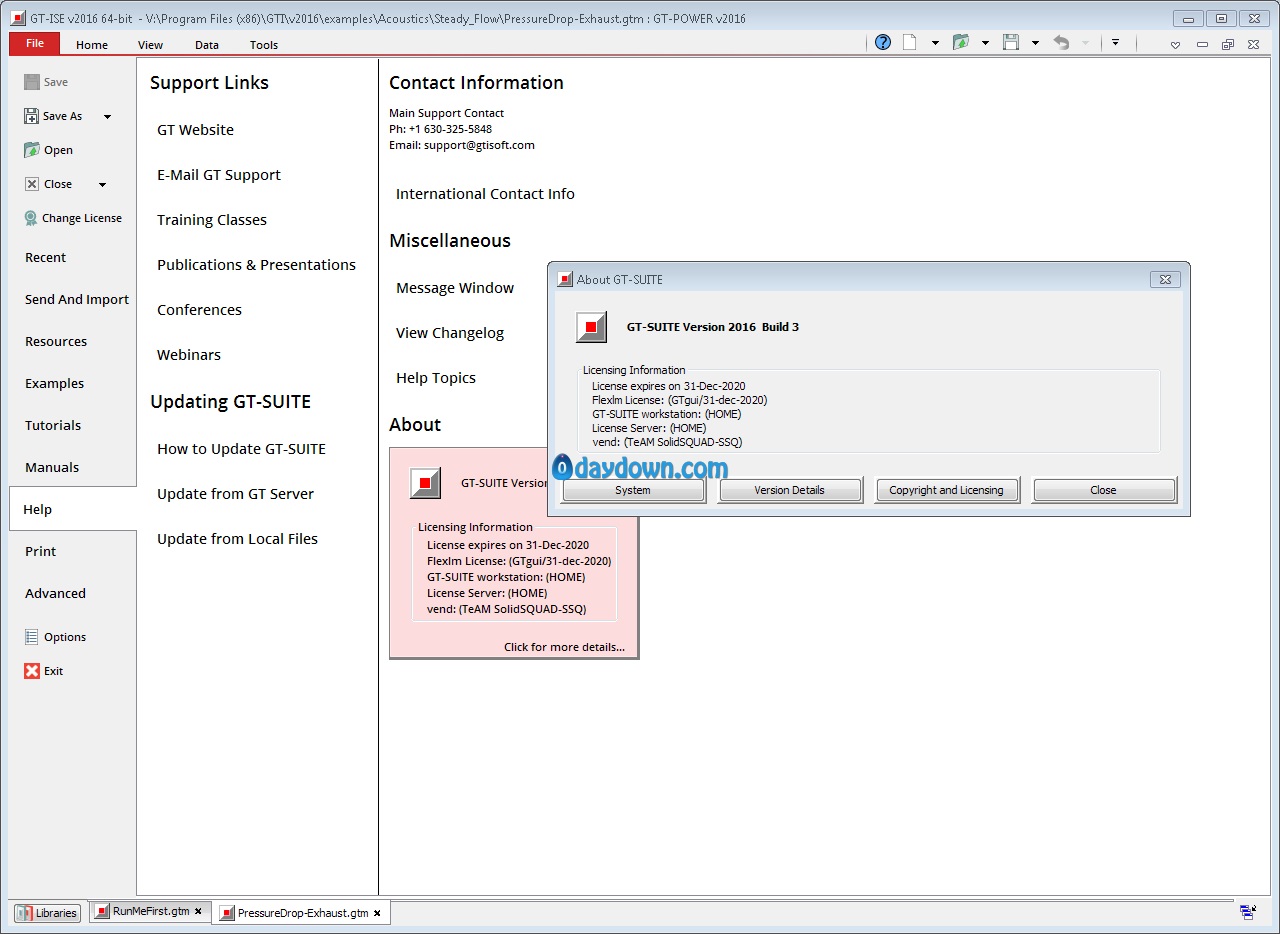Expand the Save As submenu arrow
Viewport: 1280px width, 934px height.
[107, 117]
